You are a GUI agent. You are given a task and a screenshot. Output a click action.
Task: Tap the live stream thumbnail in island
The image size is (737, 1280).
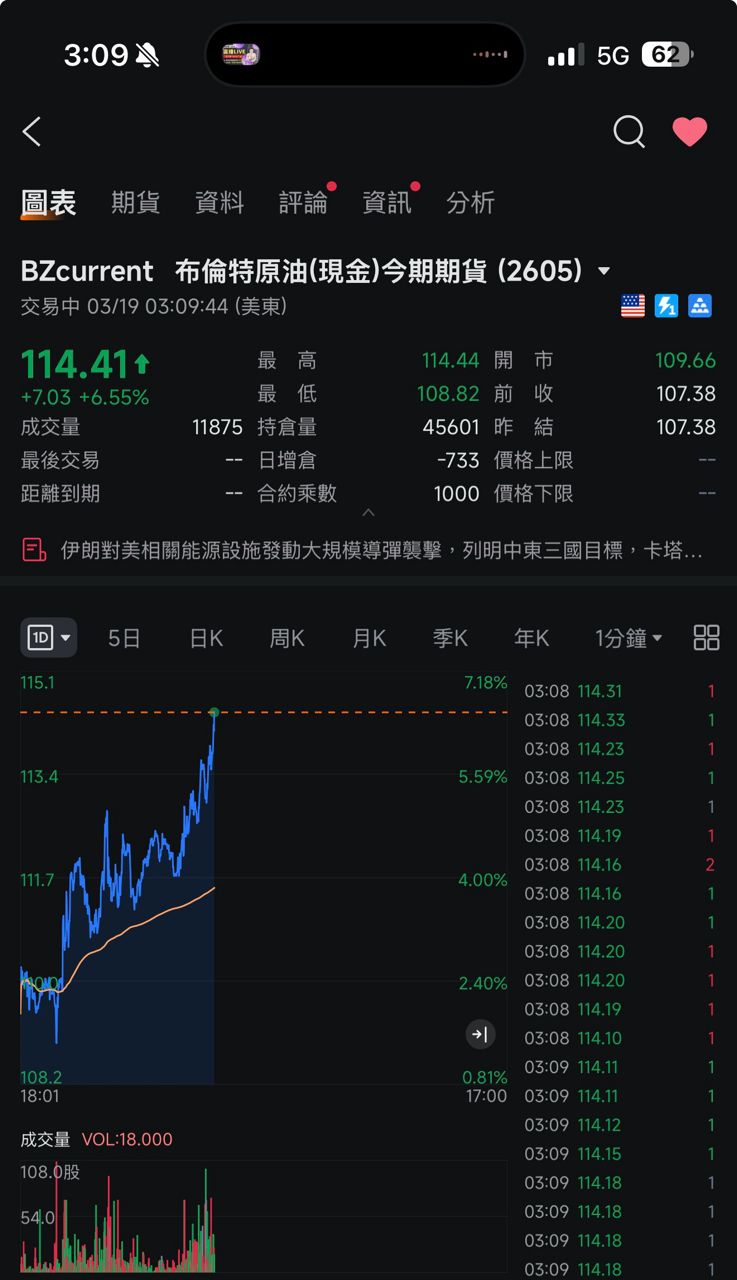point(241,54)
